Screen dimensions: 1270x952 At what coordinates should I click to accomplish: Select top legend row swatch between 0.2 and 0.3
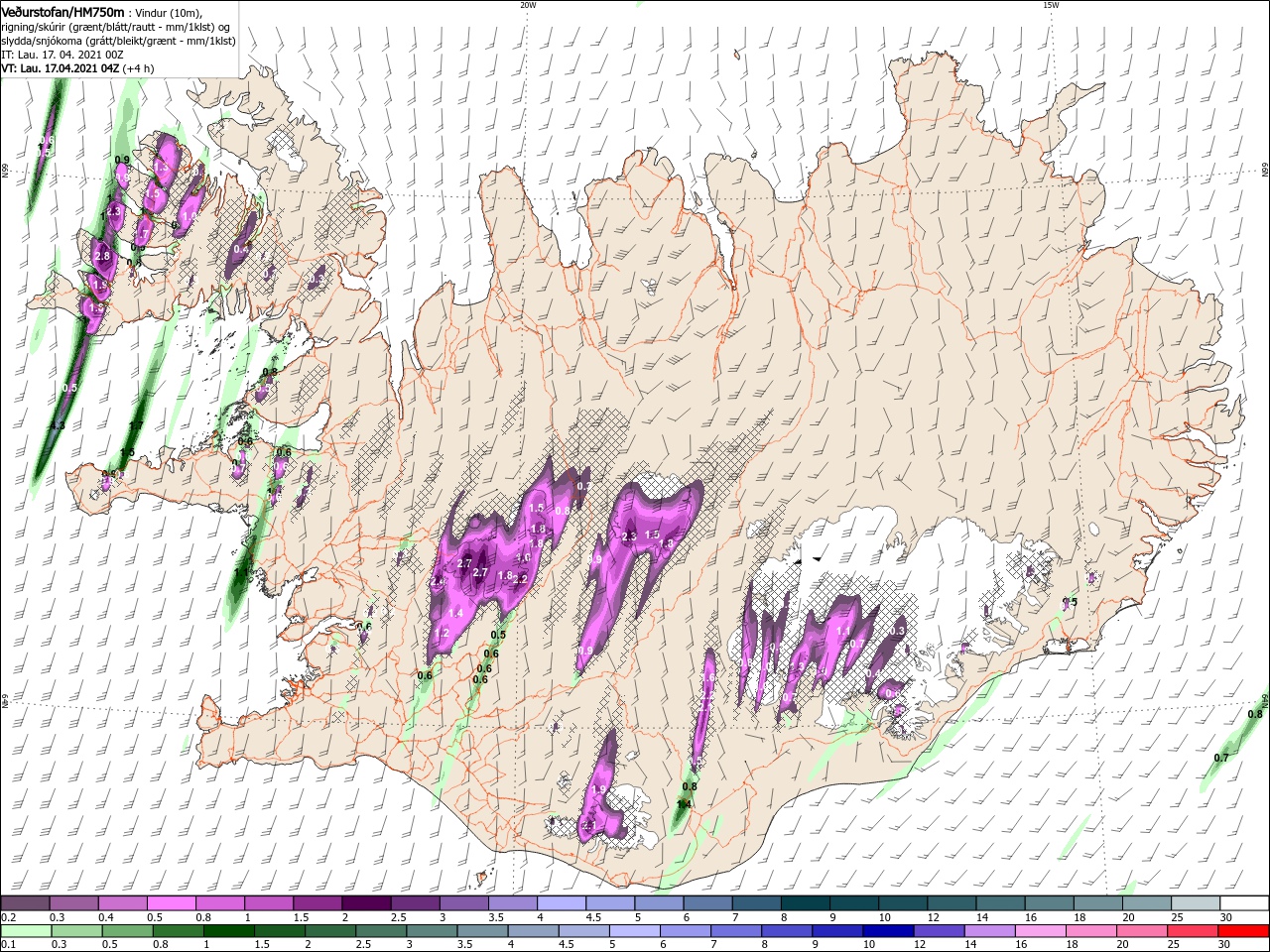(x=25, y=903)
